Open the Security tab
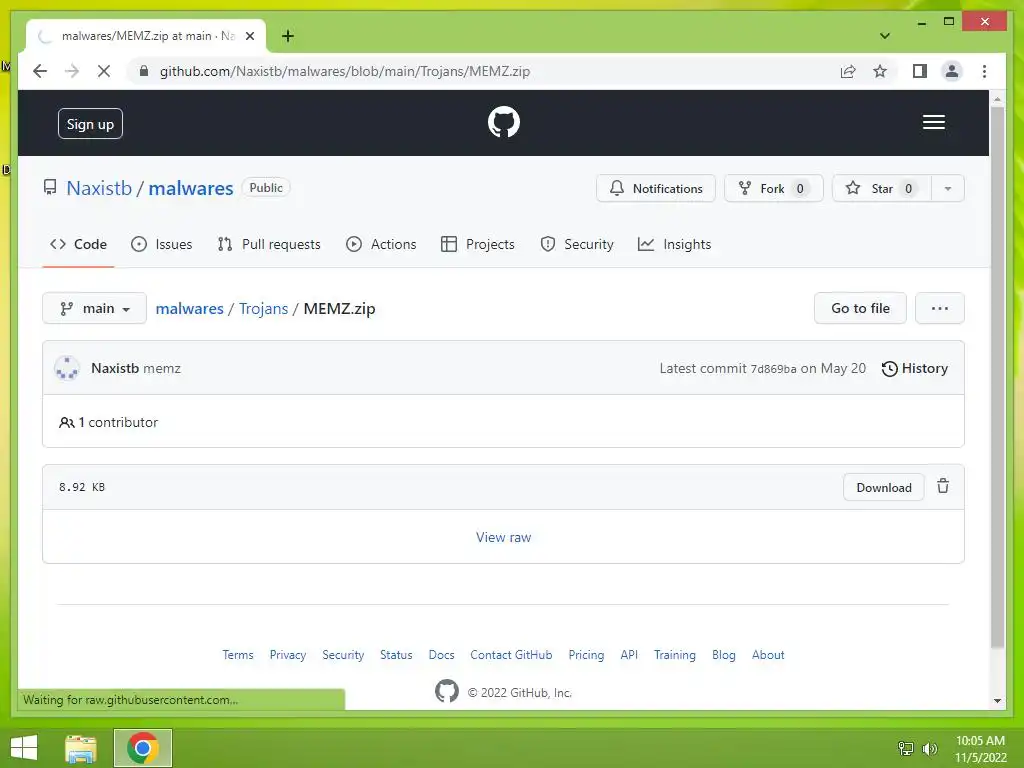The width and height of the screenshot is (1024, 768). [x=577, y=244]
